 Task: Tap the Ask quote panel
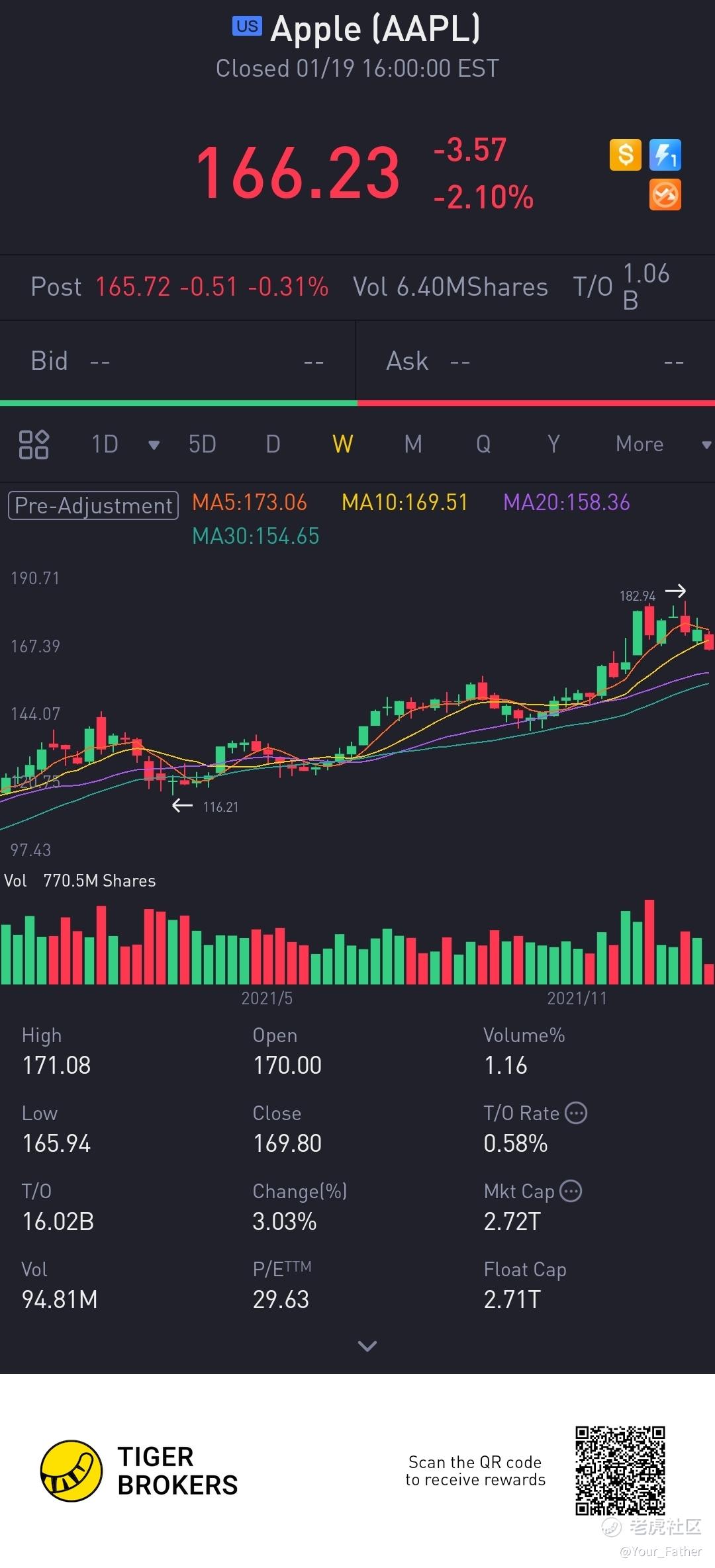click(x=536, y=361)
